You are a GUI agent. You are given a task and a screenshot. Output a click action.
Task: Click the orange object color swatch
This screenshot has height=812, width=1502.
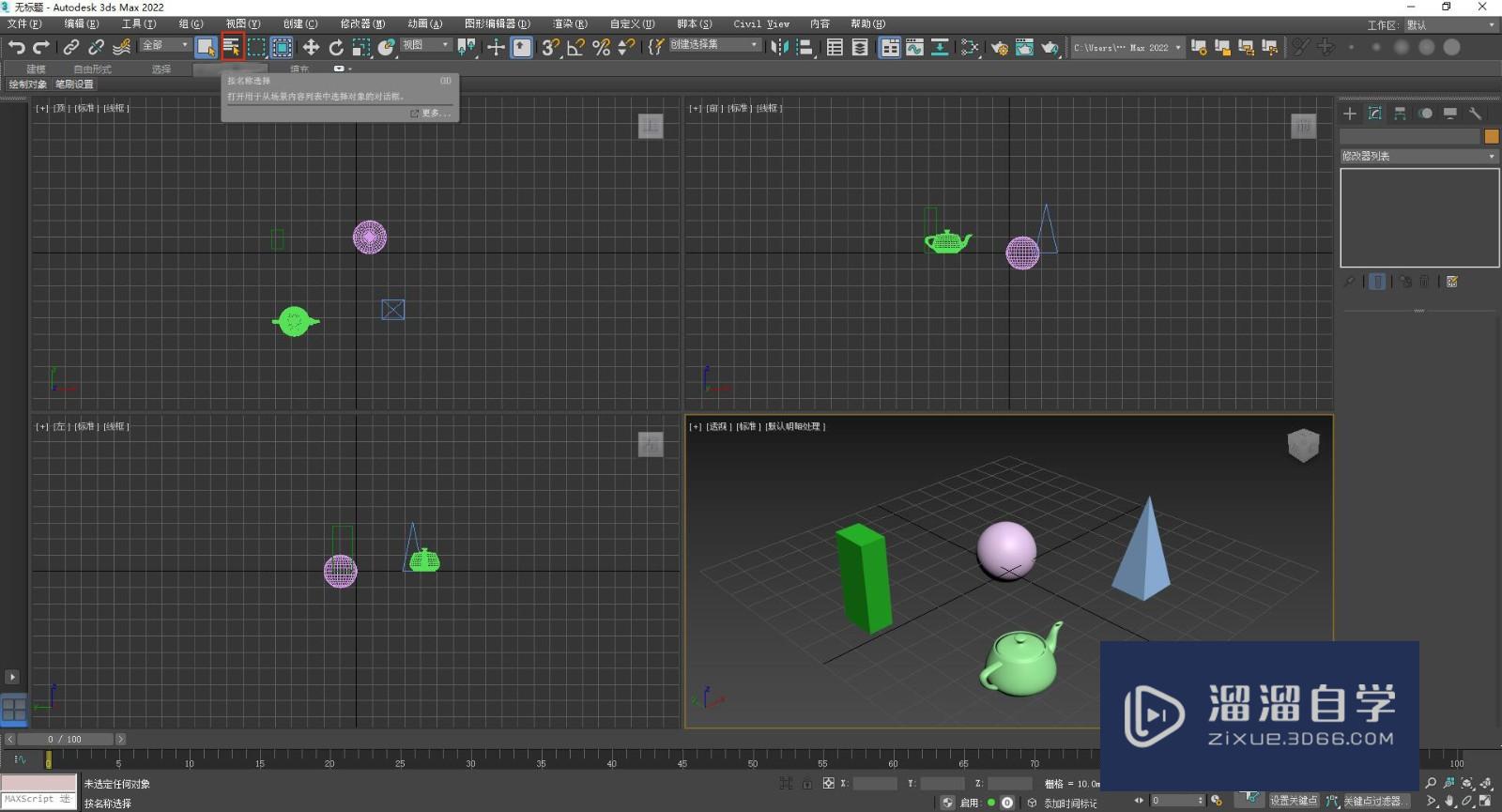point(1491,137)
